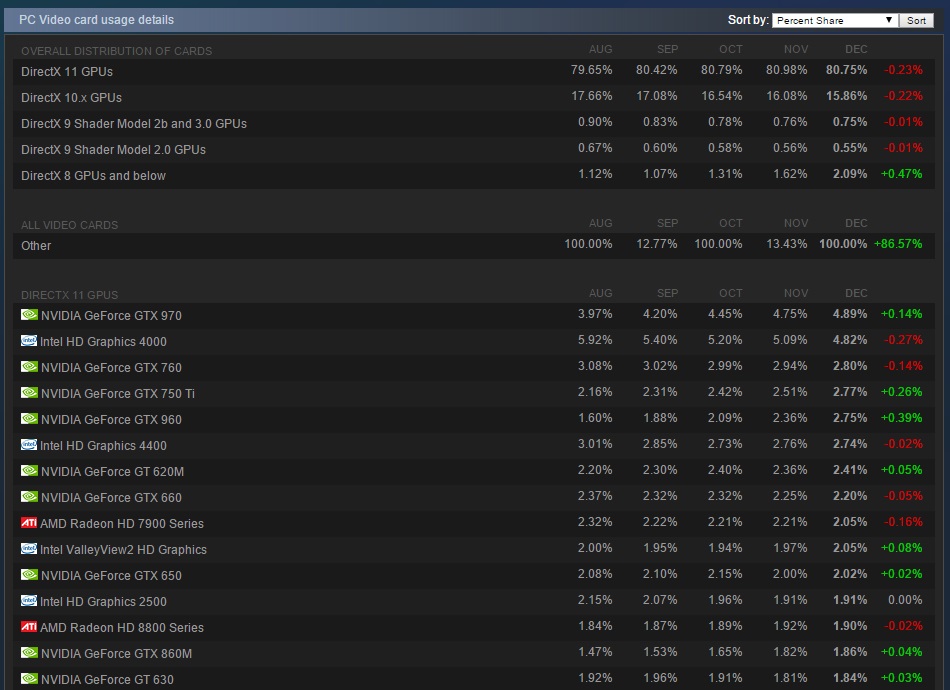The width and height of the screenshot is (950, 690).
Task: Click the 4.89% DEC value for GTX 970
Action: [x=850, y=314]
